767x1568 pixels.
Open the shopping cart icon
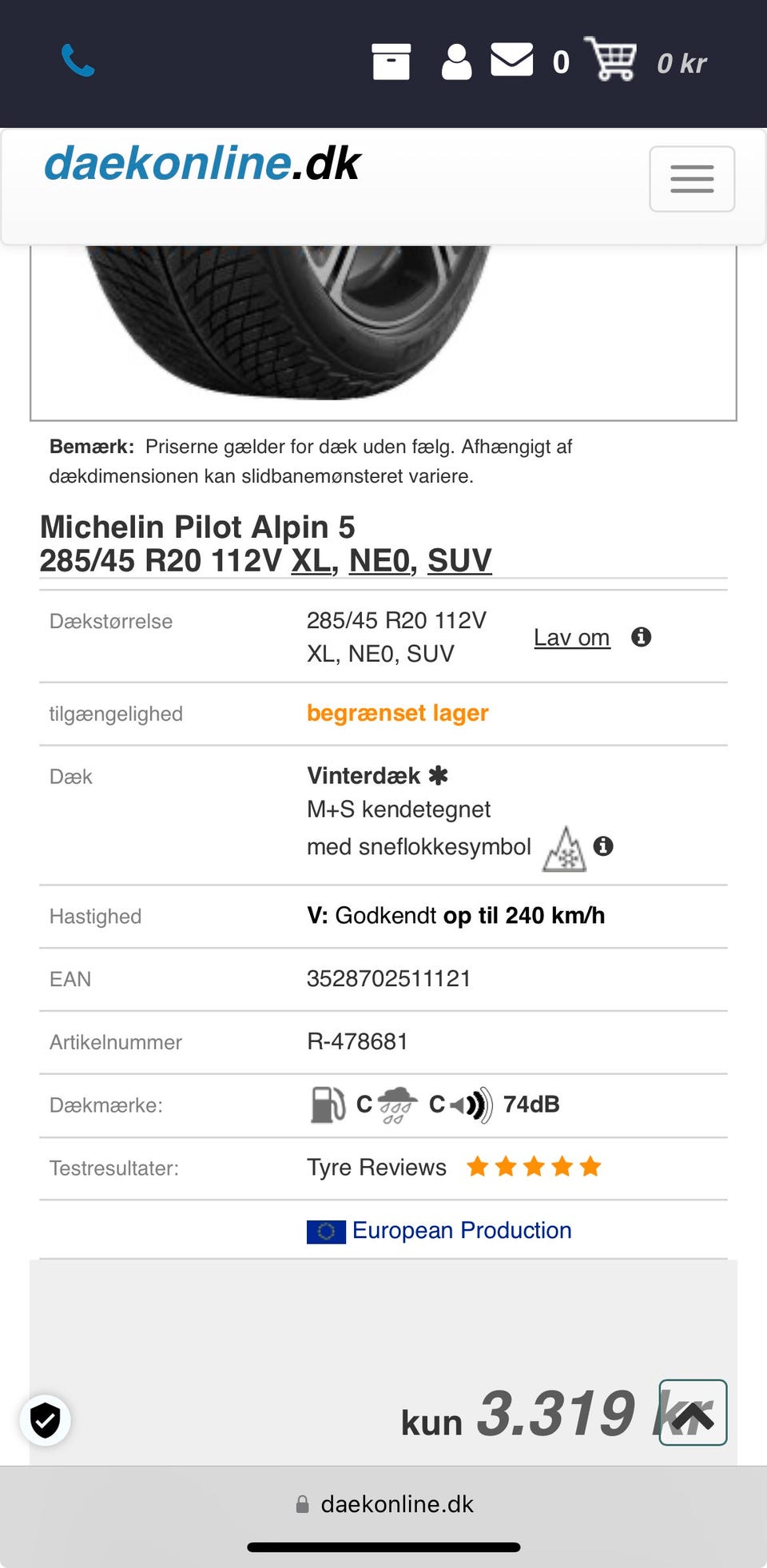[x=610, y=59]
